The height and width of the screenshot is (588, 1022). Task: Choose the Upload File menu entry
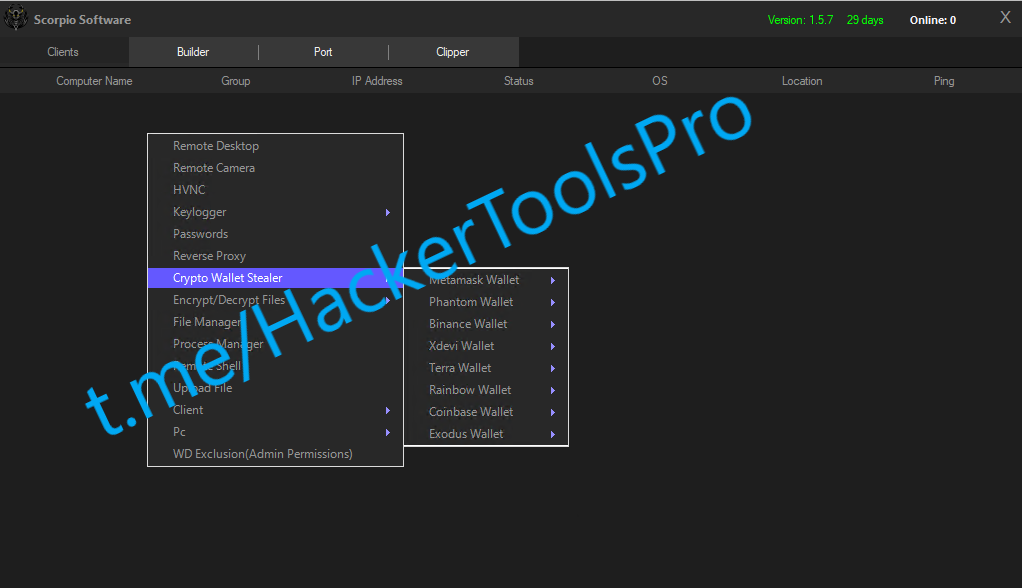[x=275, y=388]
